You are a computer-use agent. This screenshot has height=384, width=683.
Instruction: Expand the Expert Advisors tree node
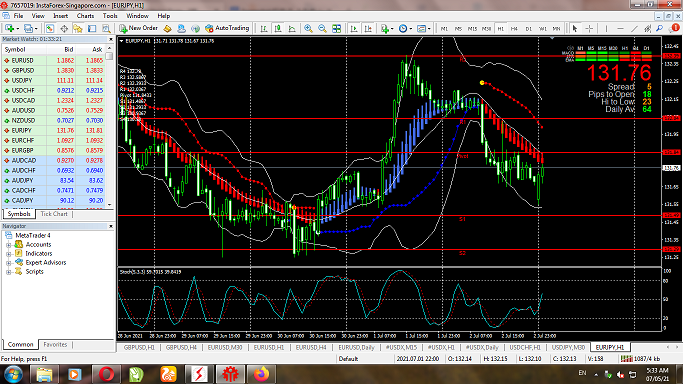point(8,263)
